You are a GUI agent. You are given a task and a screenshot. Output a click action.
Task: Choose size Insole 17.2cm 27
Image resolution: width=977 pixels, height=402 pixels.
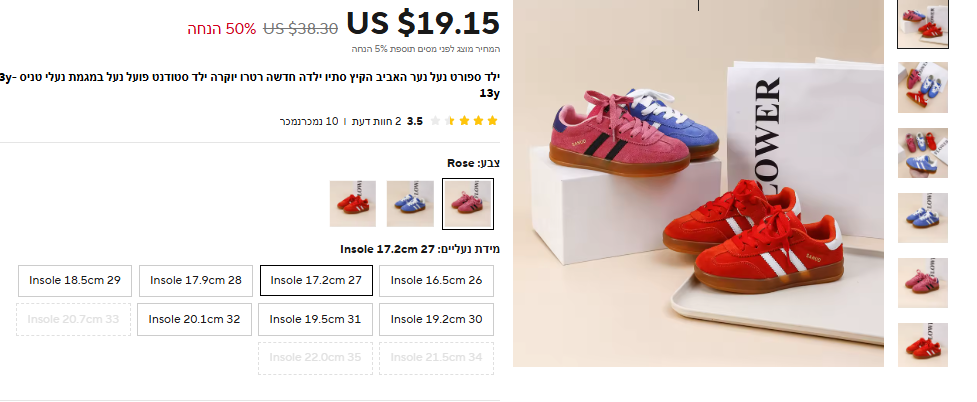tap(316, 280)
